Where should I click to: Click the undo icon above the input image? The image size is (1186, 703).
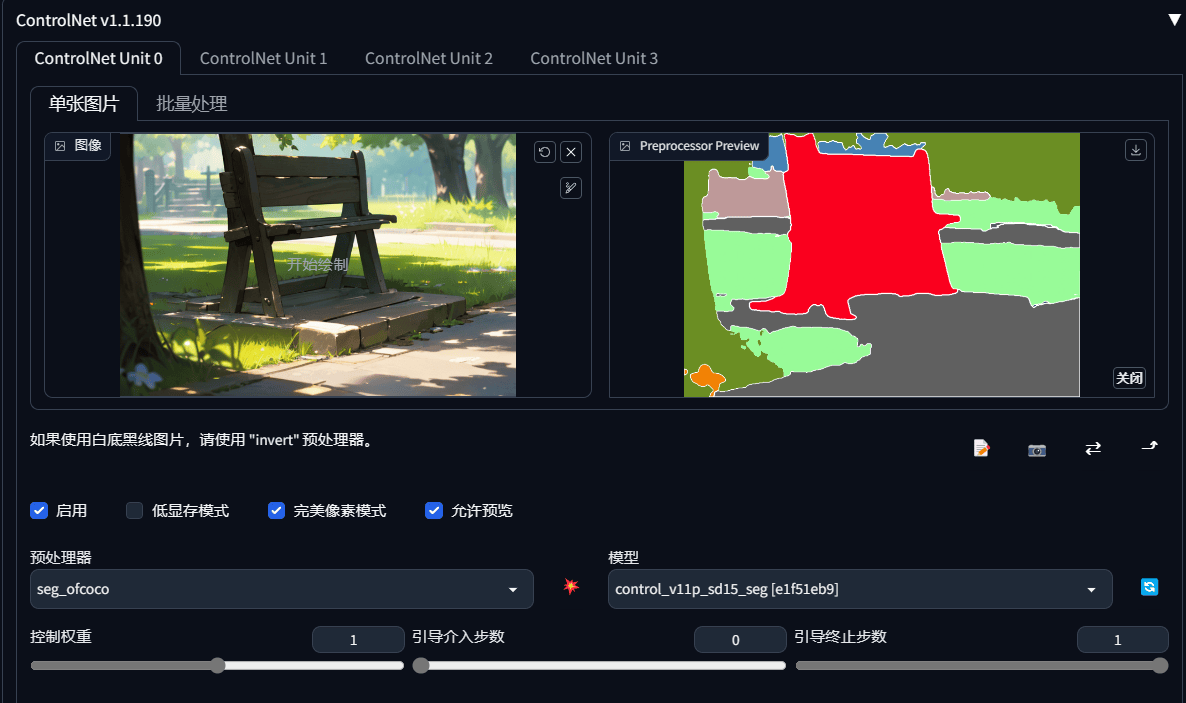click(x=545, y=152)
